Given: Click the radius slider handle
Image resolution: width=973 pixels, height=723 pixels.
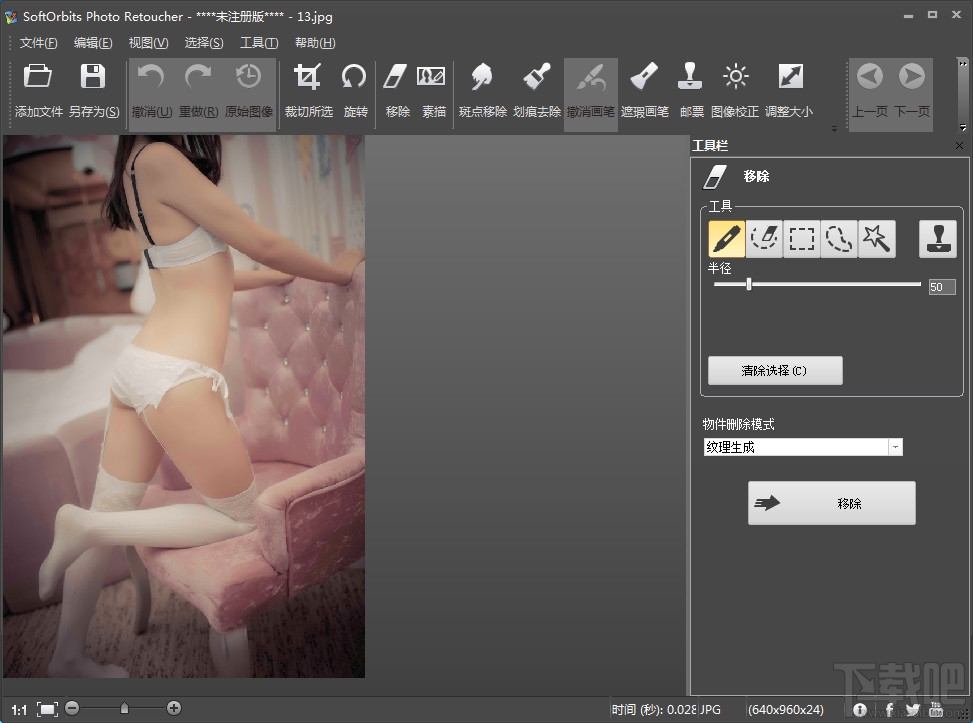Looking at the screenshot, I should tap(749, 284).
